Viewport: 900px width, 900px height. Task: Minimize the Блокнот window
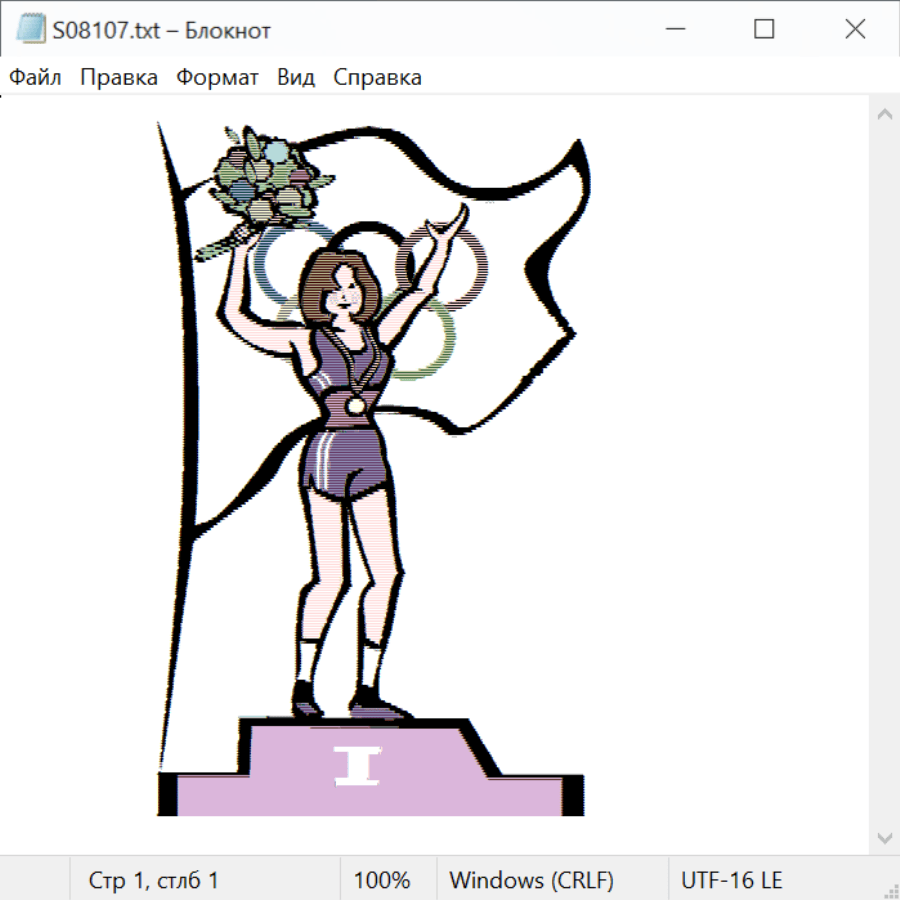point(674,30)
